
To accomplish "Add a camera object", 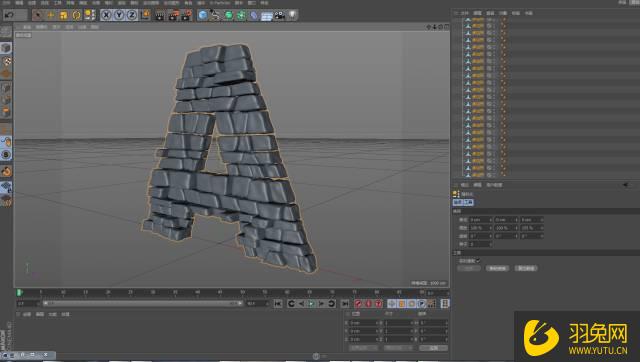I will tap(280, 15).
